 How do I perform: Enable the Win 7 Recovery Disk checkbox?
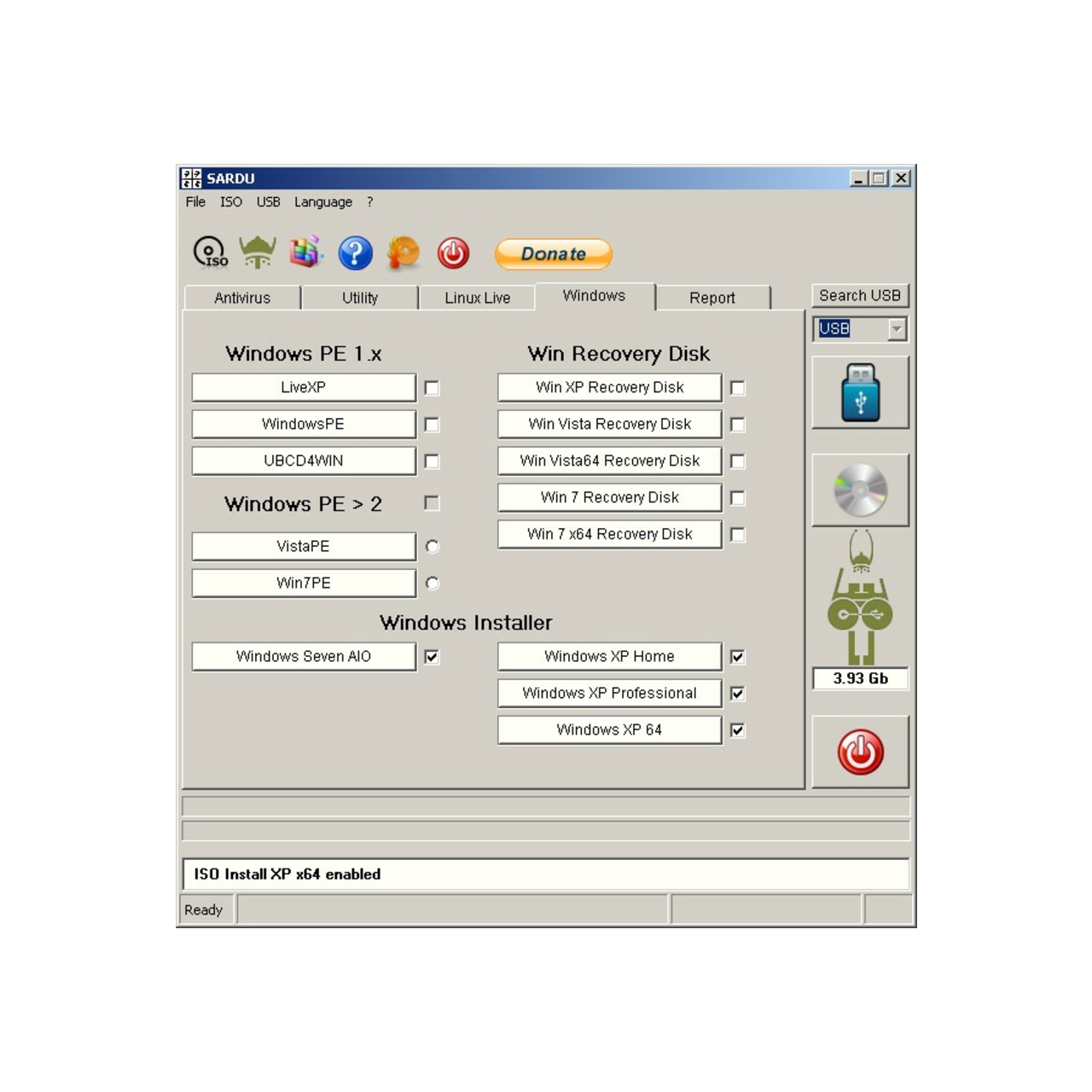point(737,497)
